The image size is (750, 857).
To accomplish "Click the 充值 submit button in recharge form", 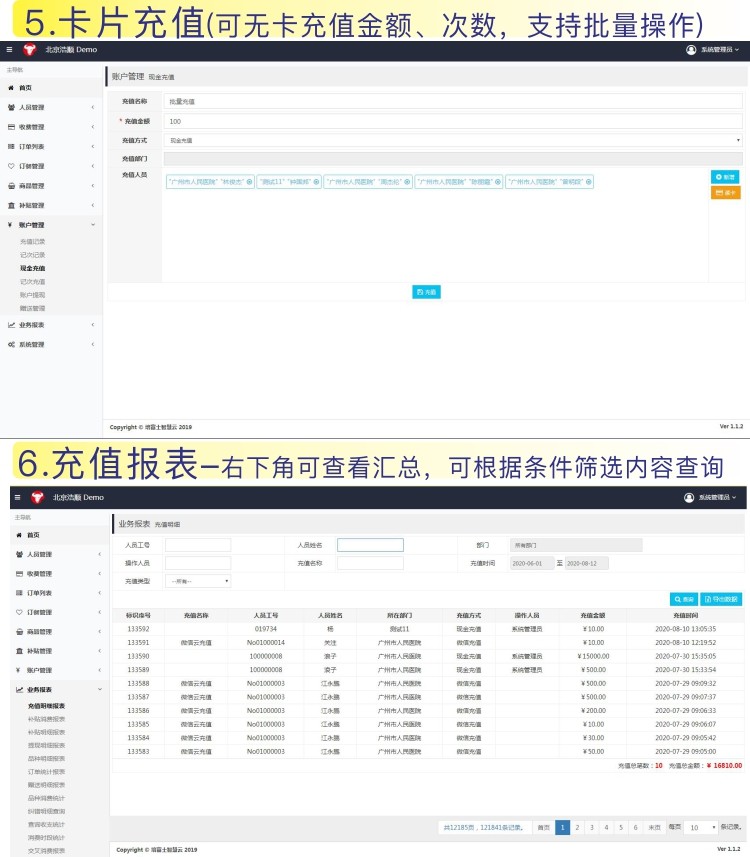I will pyautogui.click(x=426, y=292).
